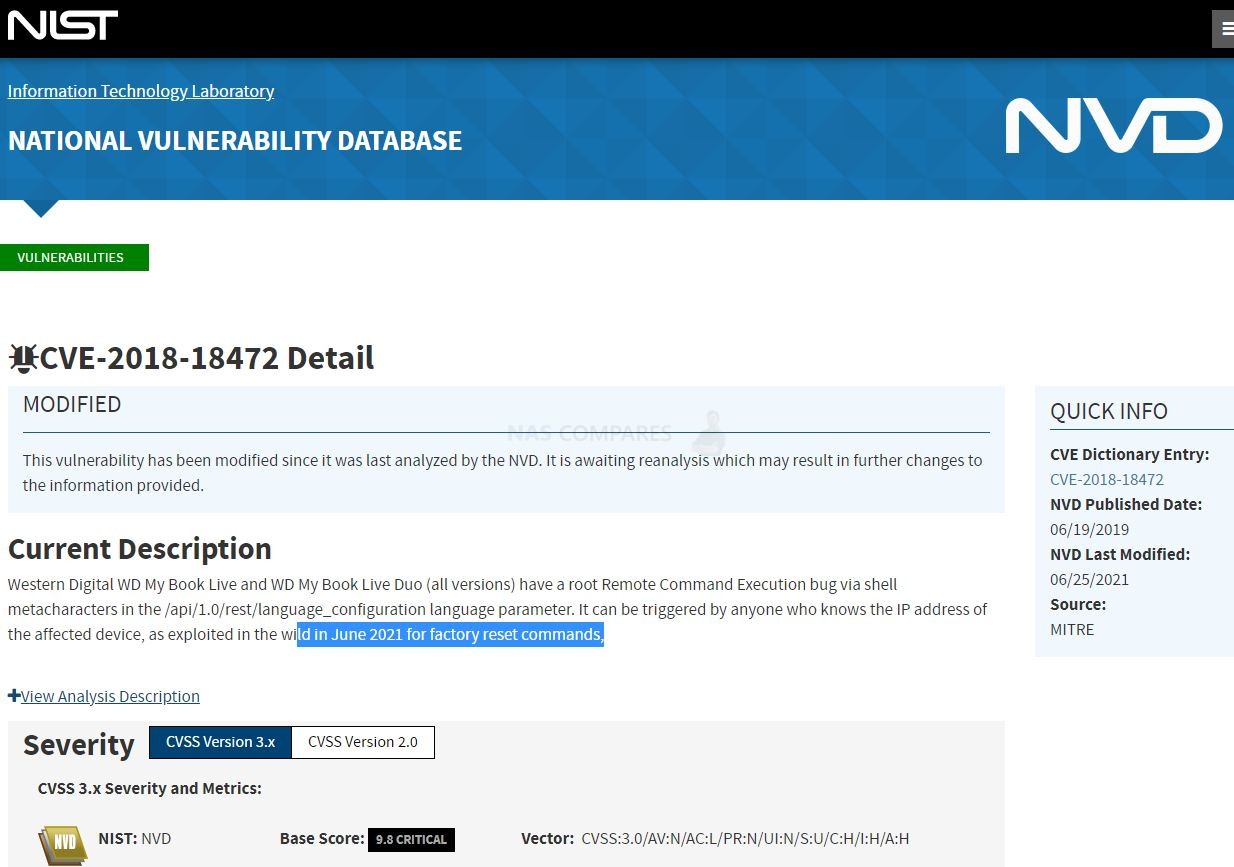The height and width of the screenshot is (867, 1234).
Task: Click the last modified date 06/25/2021
Action: click(x=1089, y=579)
